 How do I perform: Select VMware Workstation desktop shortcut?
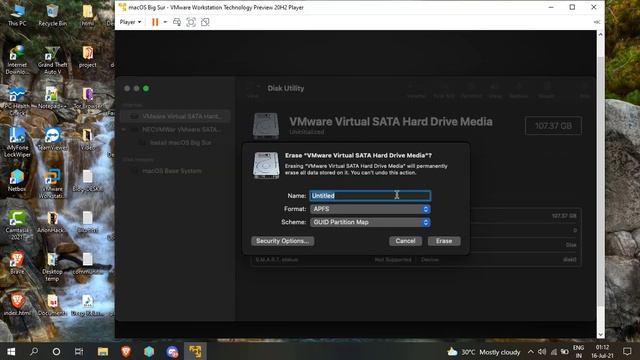coord(52,184)
